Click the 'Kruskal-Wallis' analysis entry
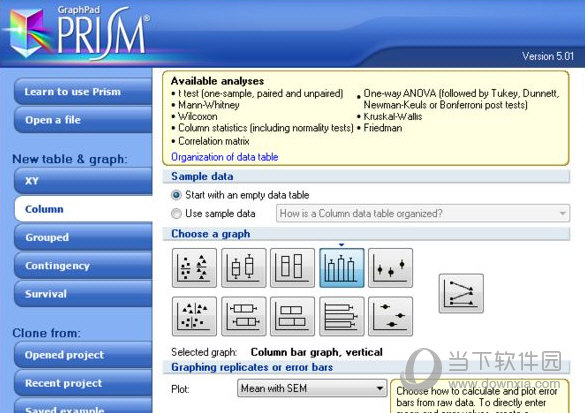The height and width of the screenshot is (413, 585). coord(393,116)
